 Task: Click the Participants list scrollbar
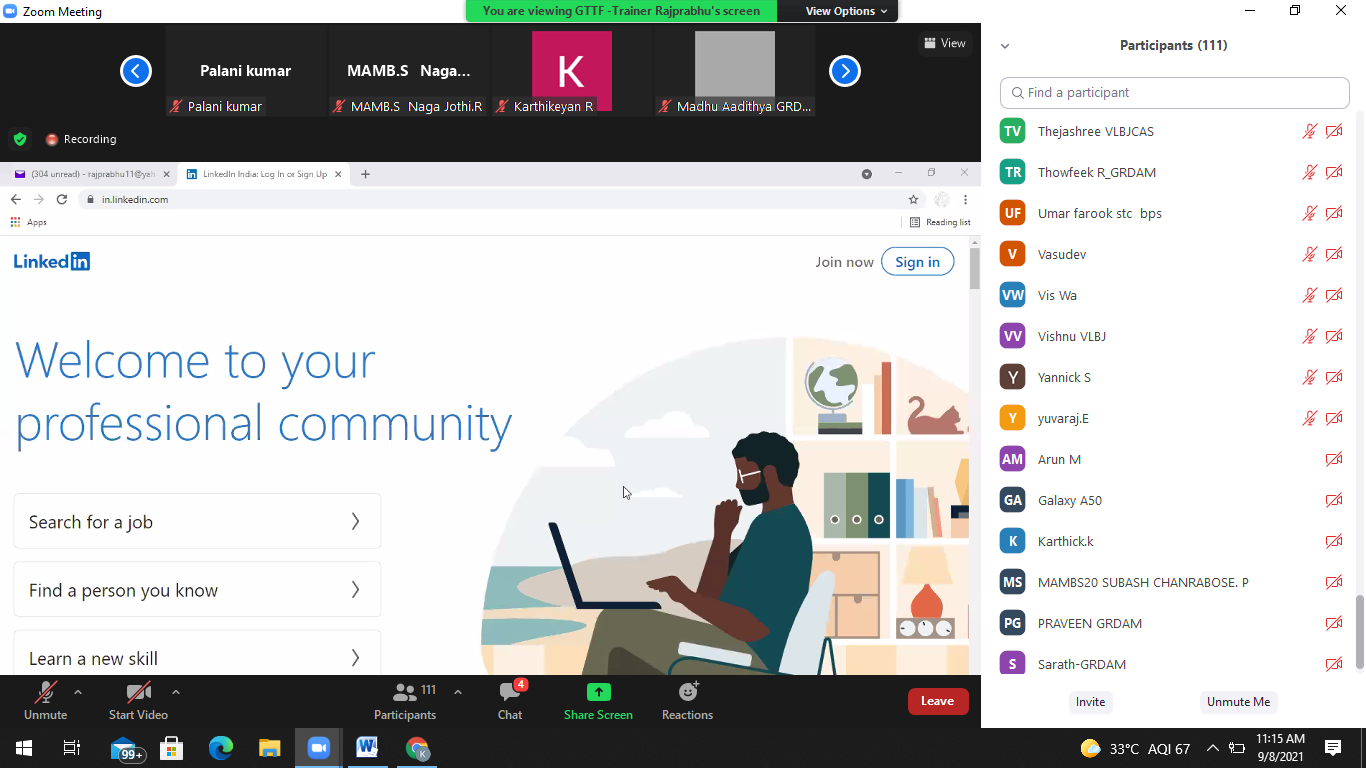(x=1360, y=633)
